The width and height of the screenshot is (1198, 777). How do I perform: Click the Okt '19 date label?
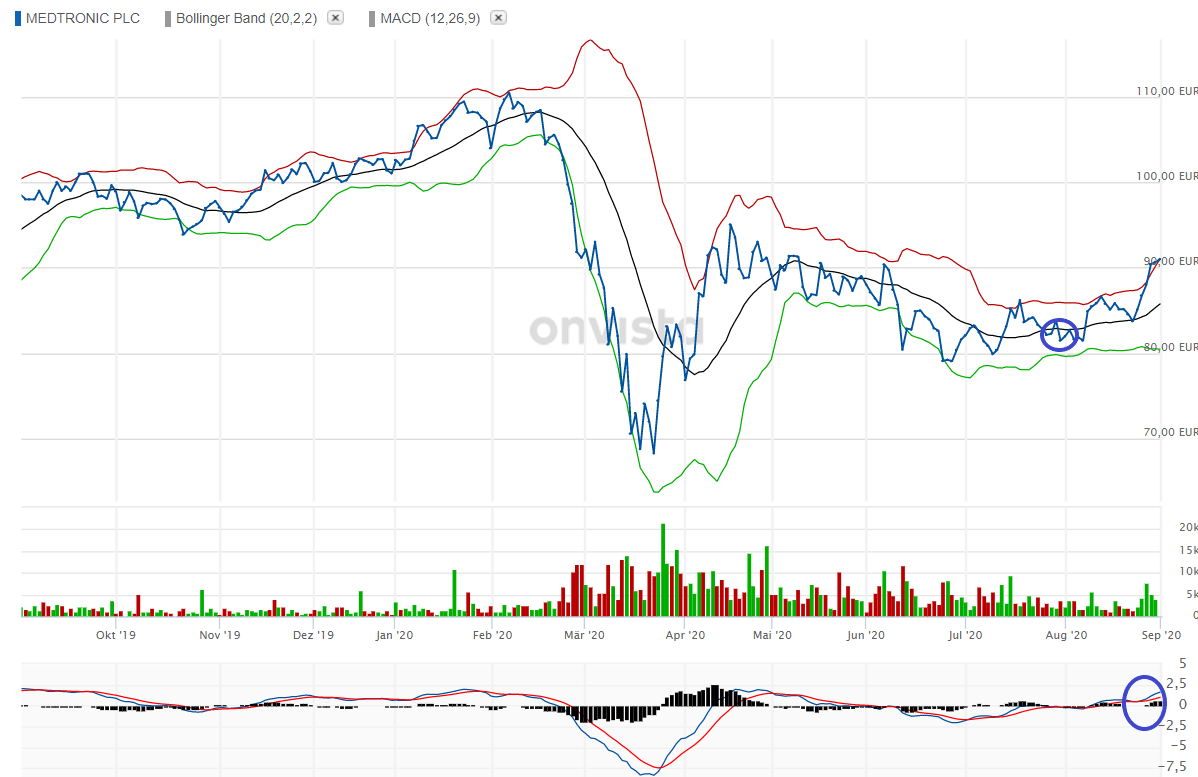pyautogui.click(x=115, y=634)
